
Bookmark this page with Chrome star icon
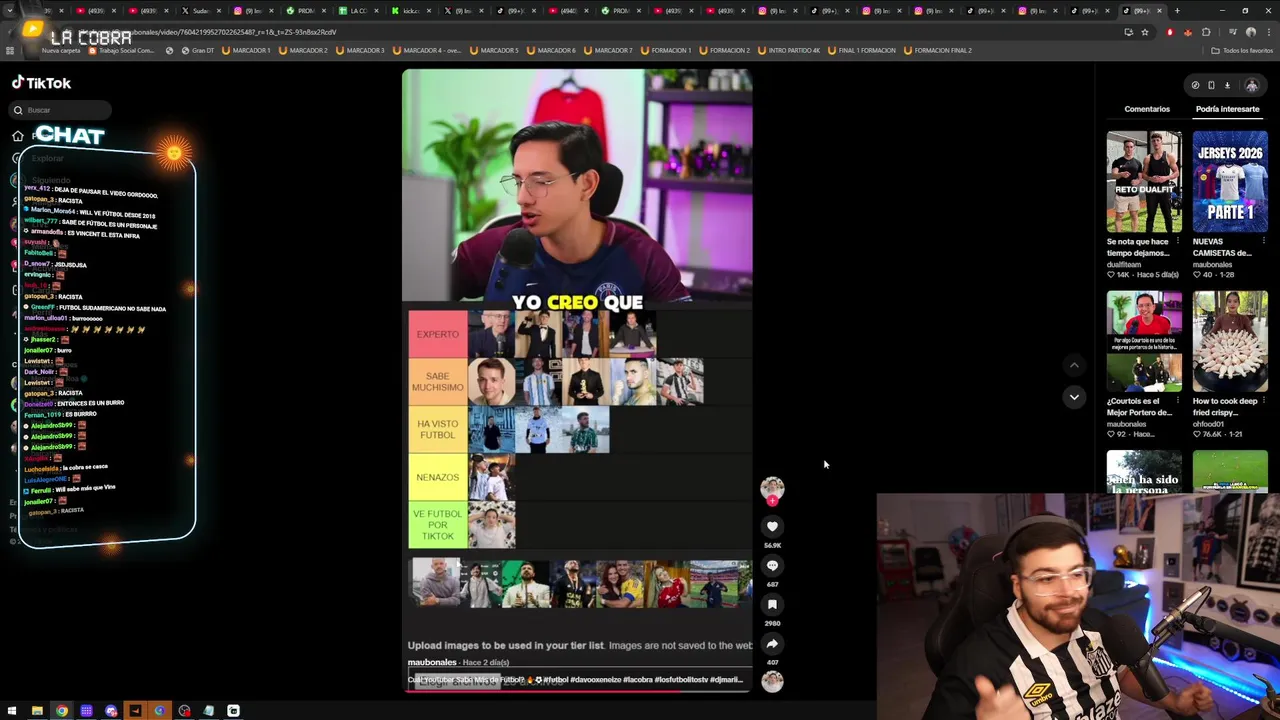[x=1145, y=32]
